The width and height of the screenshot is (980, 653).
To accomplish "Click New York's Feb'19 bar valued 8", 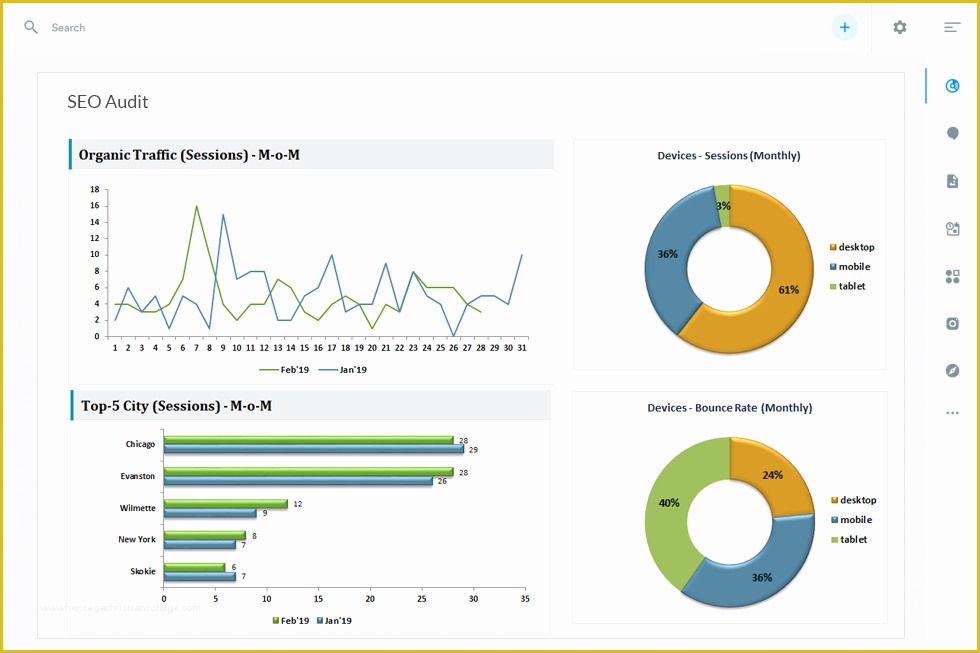I will (x=205, y=536).
